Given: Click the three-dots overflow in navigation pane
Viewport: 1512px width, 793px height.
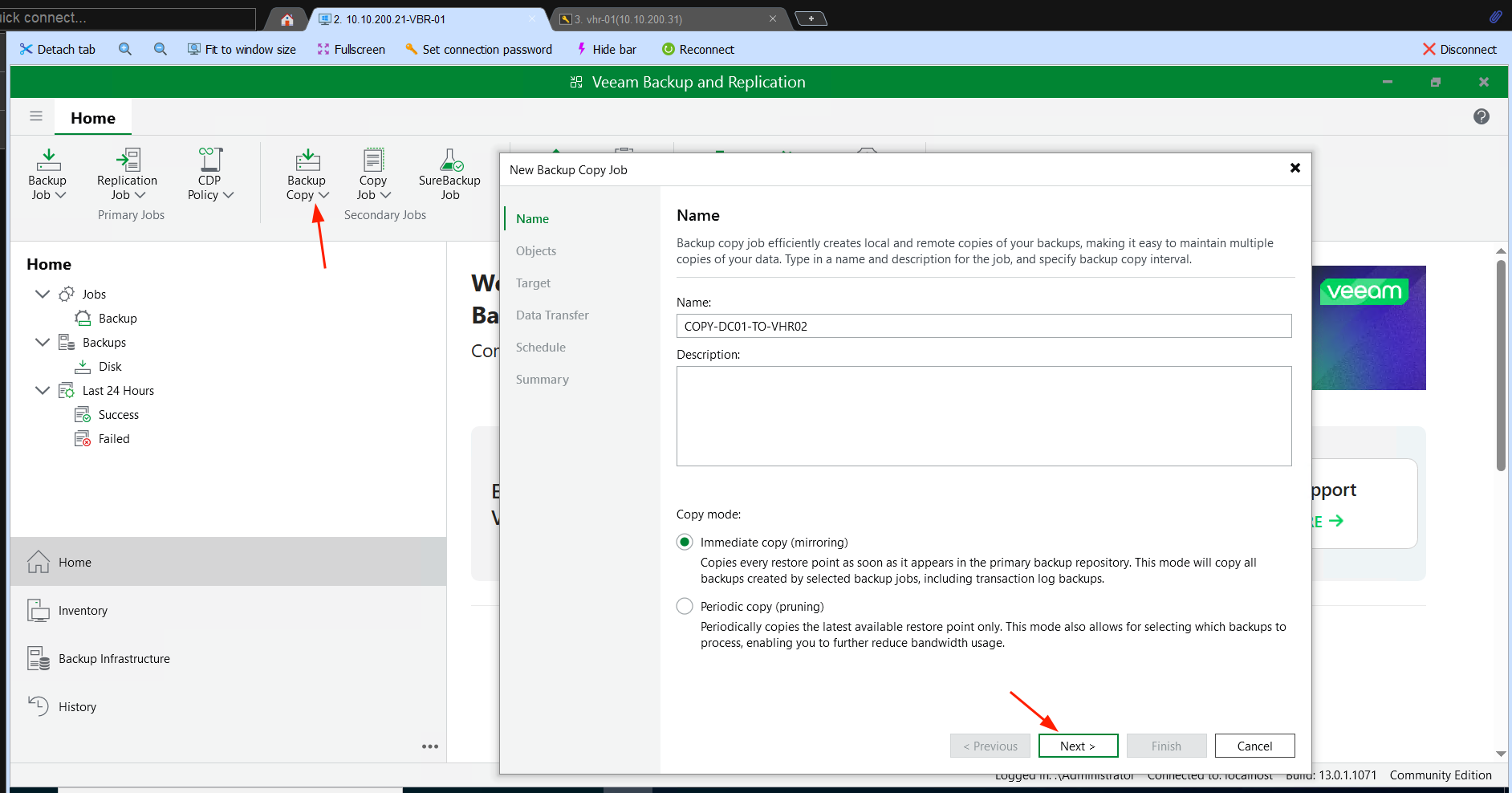Looking at the screenshot, I should point(430,746).
